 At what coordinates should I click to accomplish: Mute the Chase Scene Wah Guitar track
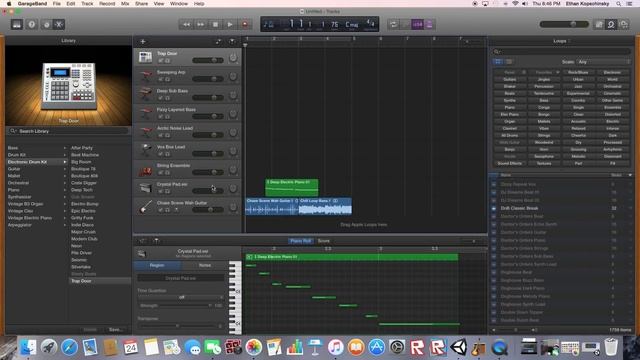pos(160,210)
